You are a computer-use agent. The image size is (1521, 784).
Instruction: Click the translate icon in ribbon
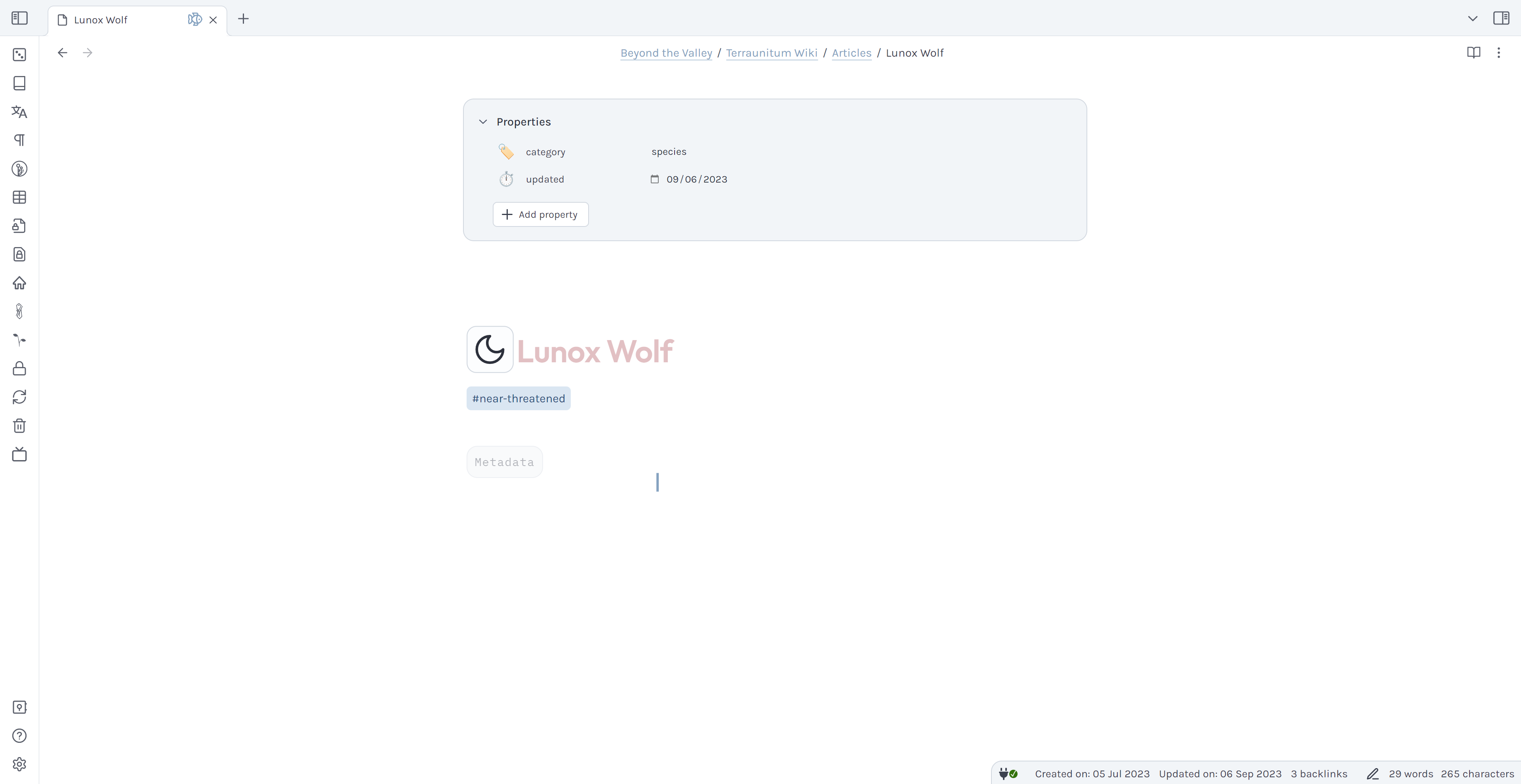click(x=19, y=112)
